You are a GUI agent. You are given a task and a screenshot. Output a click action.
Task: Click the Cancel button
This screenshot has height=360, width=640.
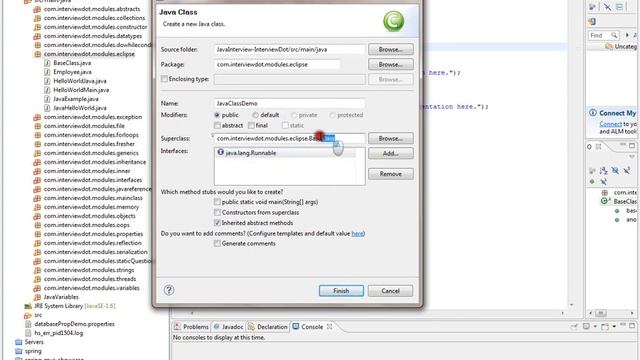point(390,291)
